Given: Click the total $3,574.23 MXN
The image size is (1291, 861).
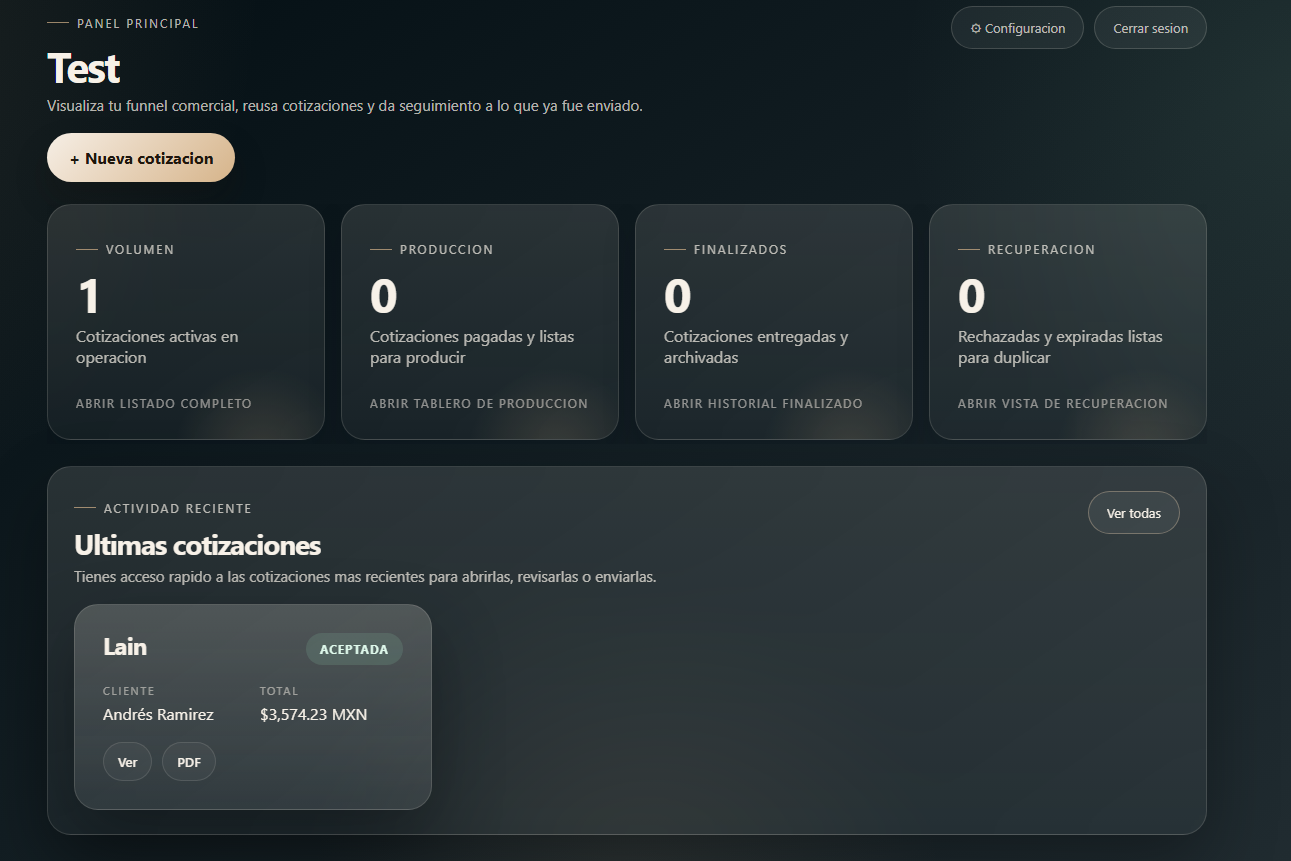Looking at the screenshot, I should pos(314,715).
